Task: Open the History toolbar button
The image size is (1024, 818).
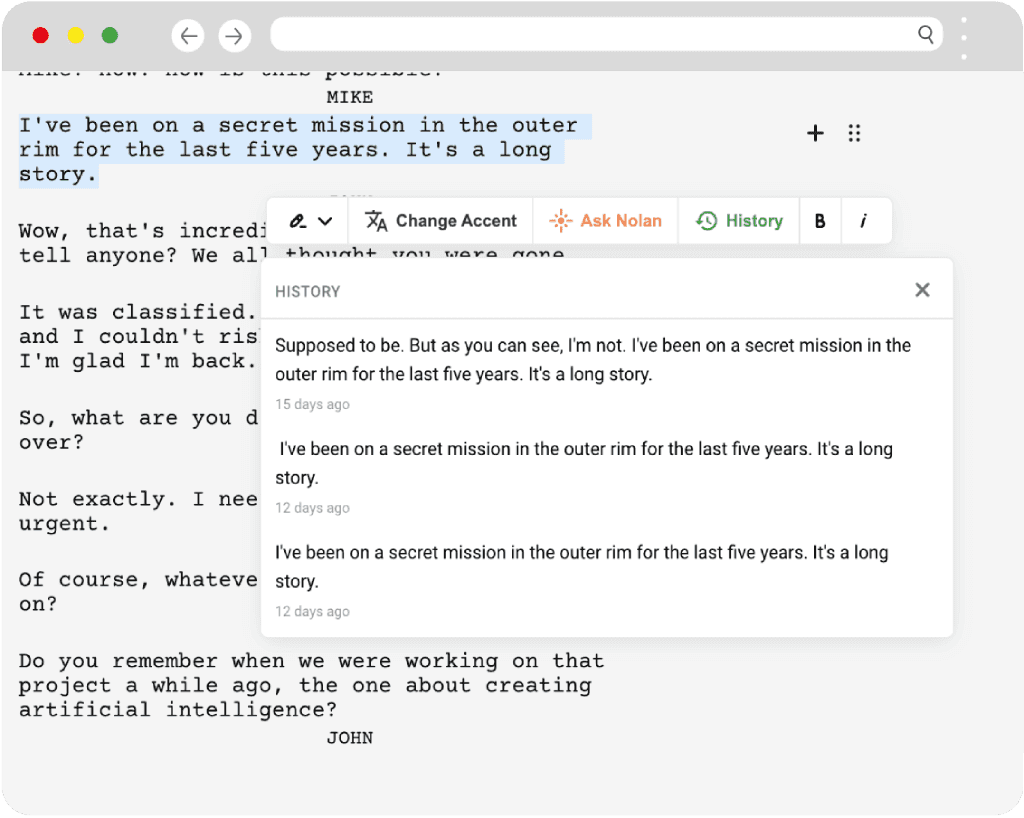Action: (x=739, y=221)
